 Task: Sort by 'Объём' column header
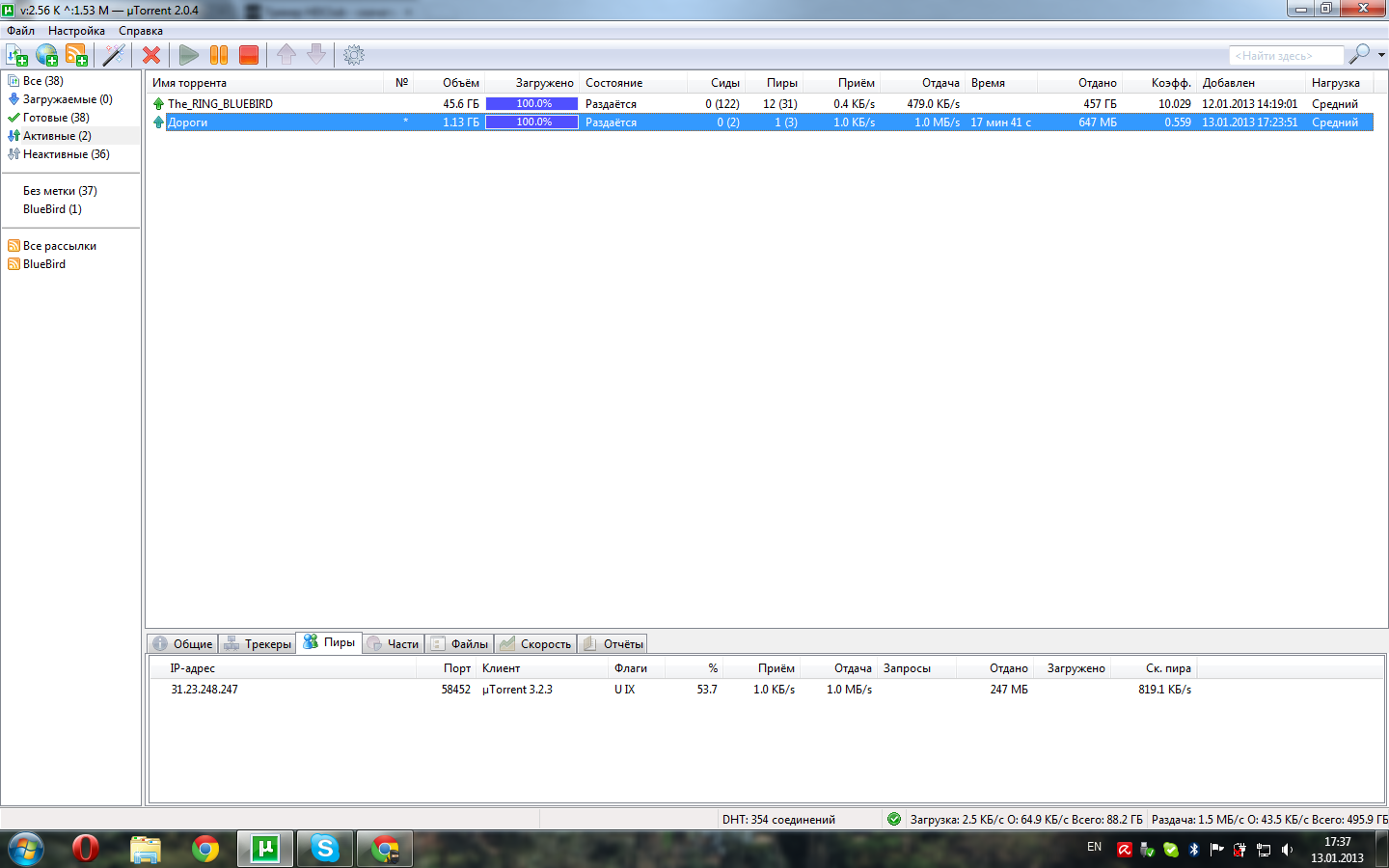coord(460,83)
